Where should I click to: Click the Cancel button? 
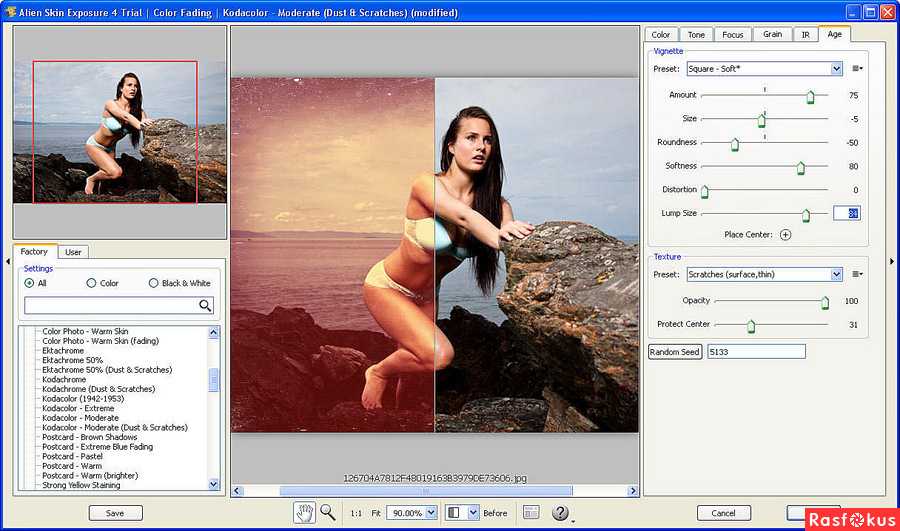tap(723, 513)
